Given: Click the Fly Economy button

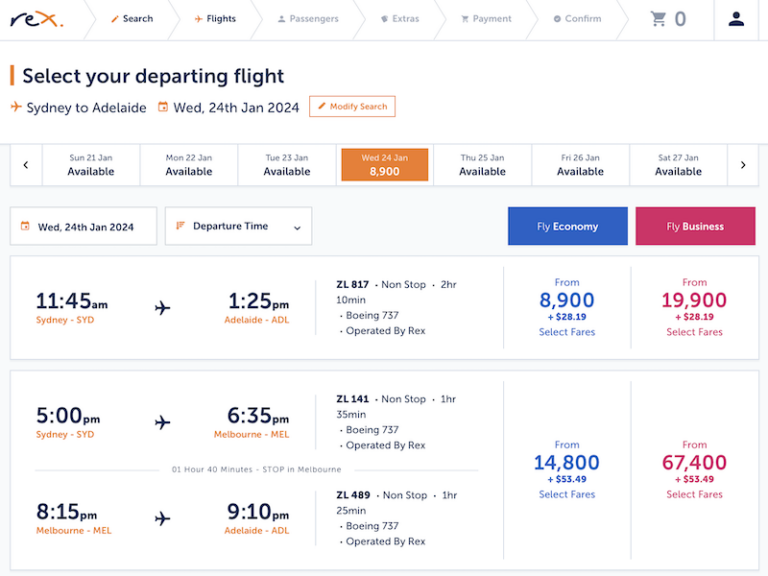Looking at the screenshot, I should tap(567, 227).
